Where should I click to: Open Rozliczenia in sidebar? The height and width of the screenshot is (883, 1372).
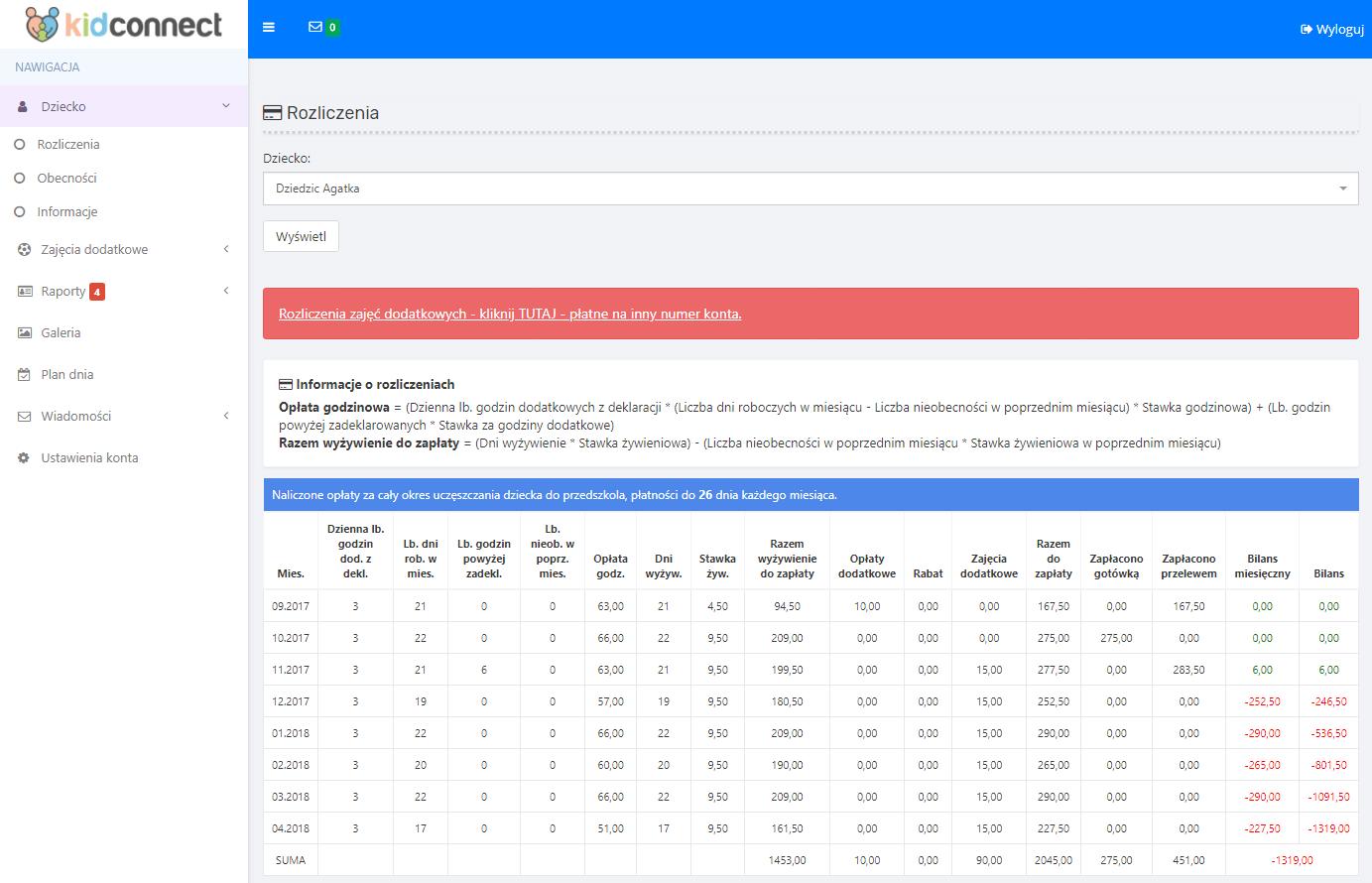68,144
